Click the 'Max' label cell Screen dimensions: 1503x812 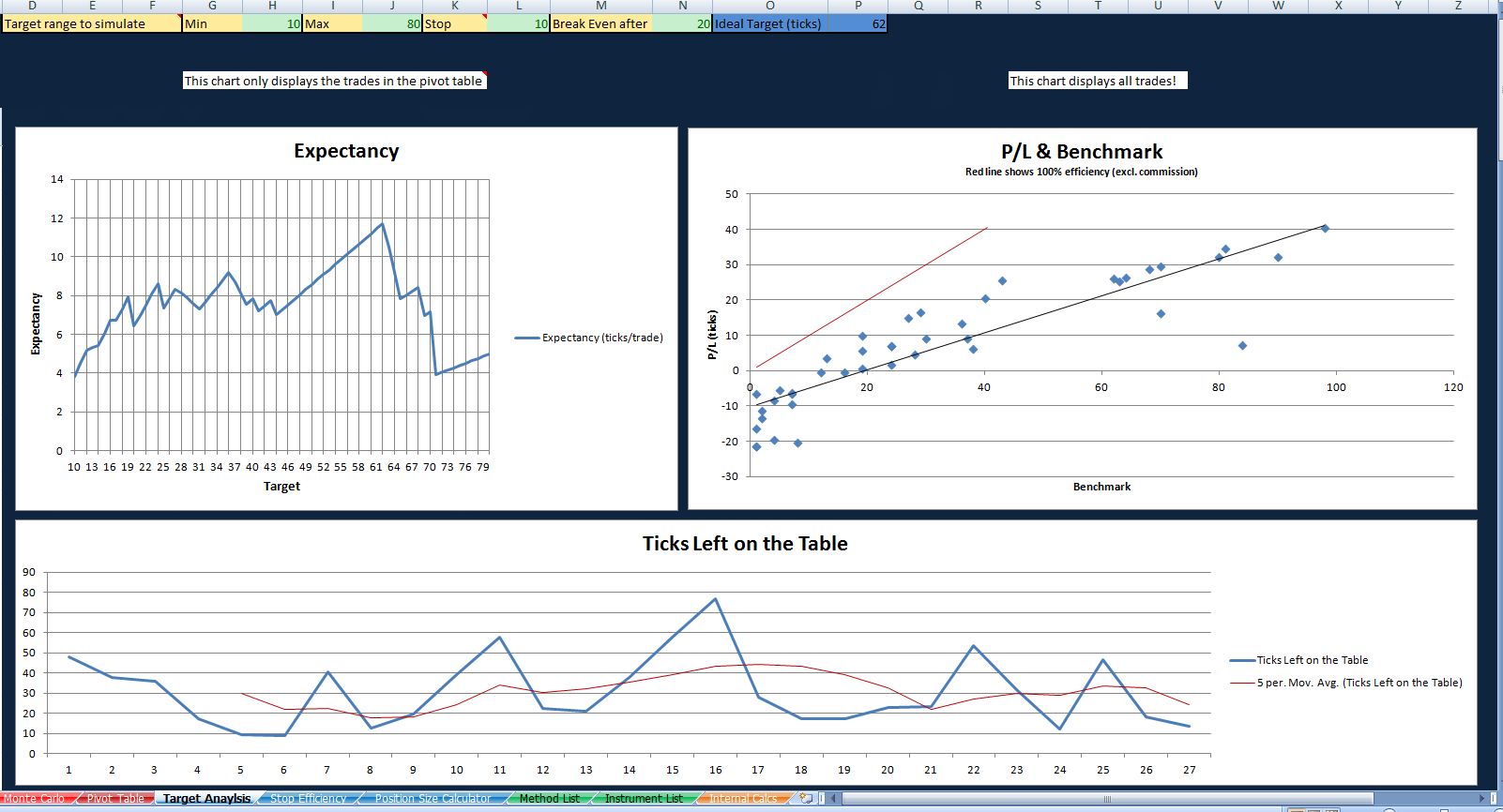click(x=332, y=23)
